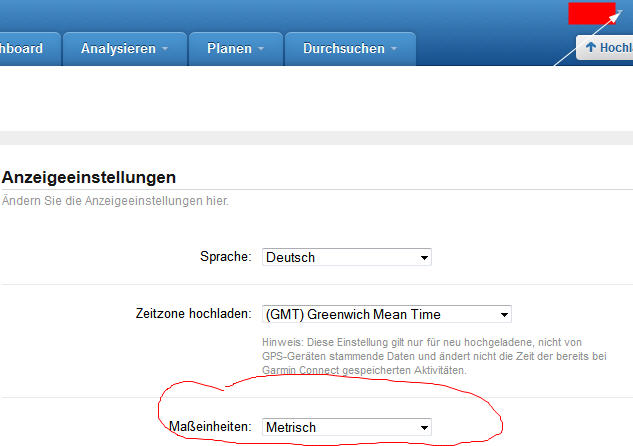
Task: Select the Planen menu tab
Action: click(x=228, y=48)
